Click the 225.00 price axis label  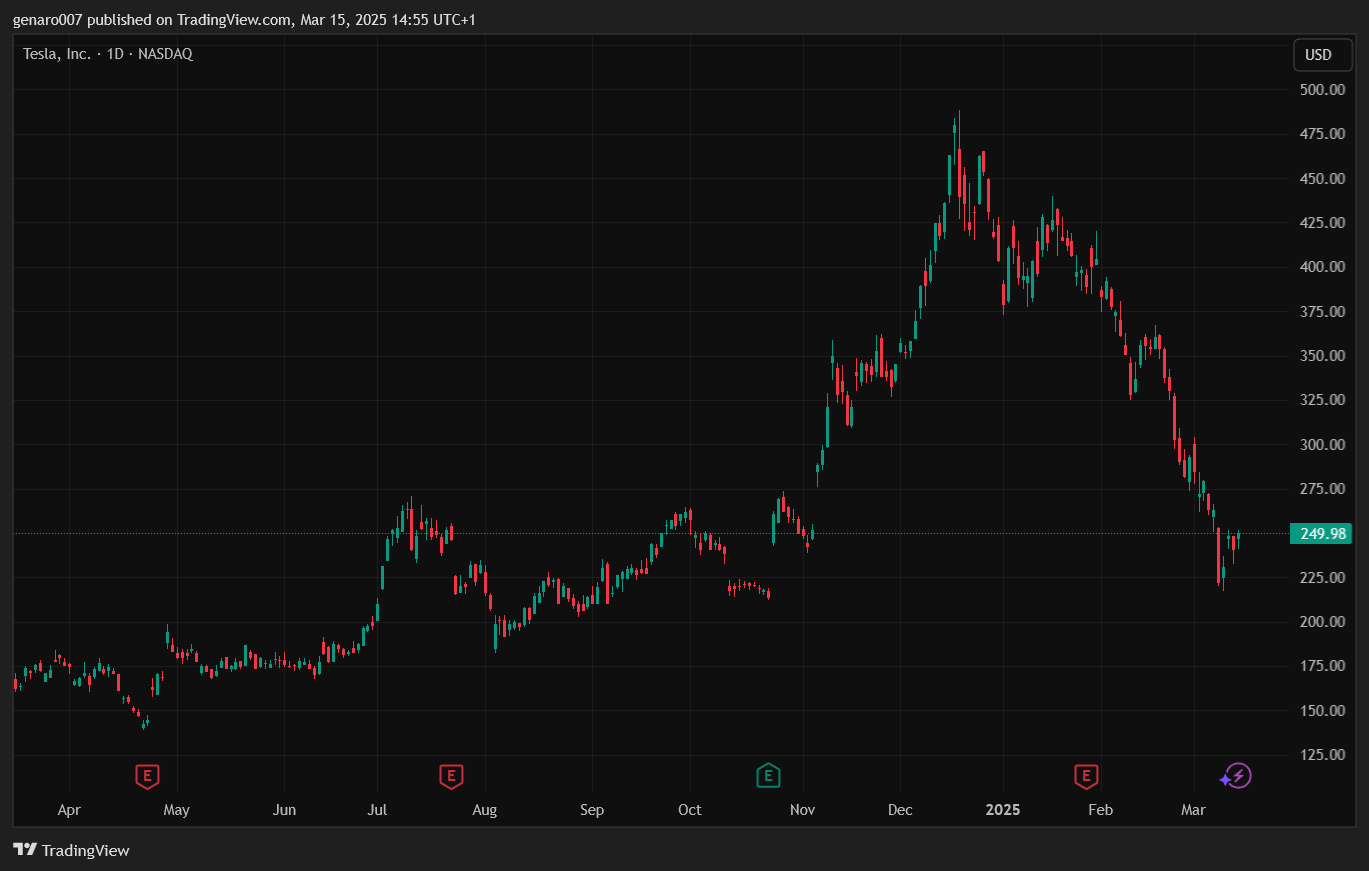click(x=1321, y=578)
